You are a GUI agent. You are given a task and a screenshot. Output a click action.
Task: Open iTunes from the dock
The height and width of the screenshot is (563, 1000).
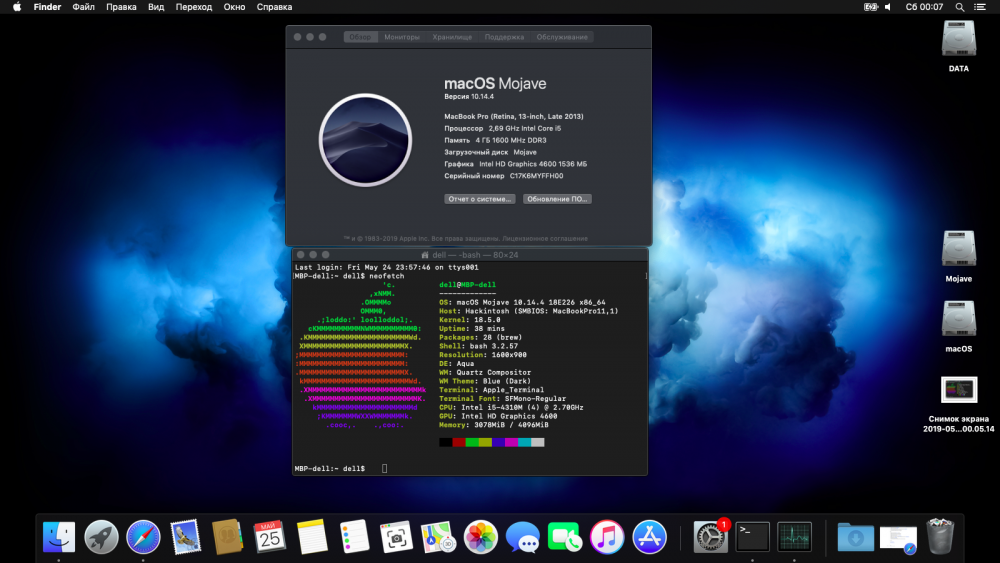(x=607, y=537)
